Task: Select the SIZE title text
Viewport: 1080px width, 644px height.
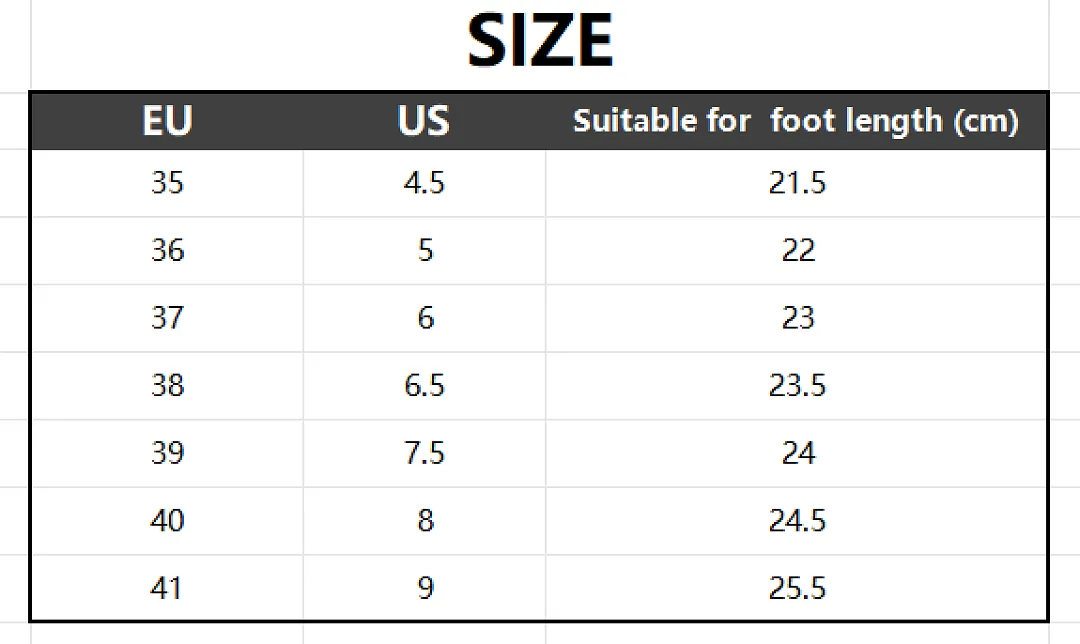Action: [x=540, y=41]
